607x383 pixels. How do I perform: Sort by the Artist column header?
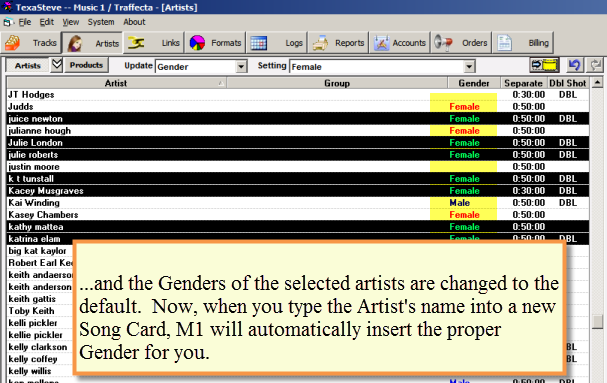pyautogui.click(x=116, y=83)
